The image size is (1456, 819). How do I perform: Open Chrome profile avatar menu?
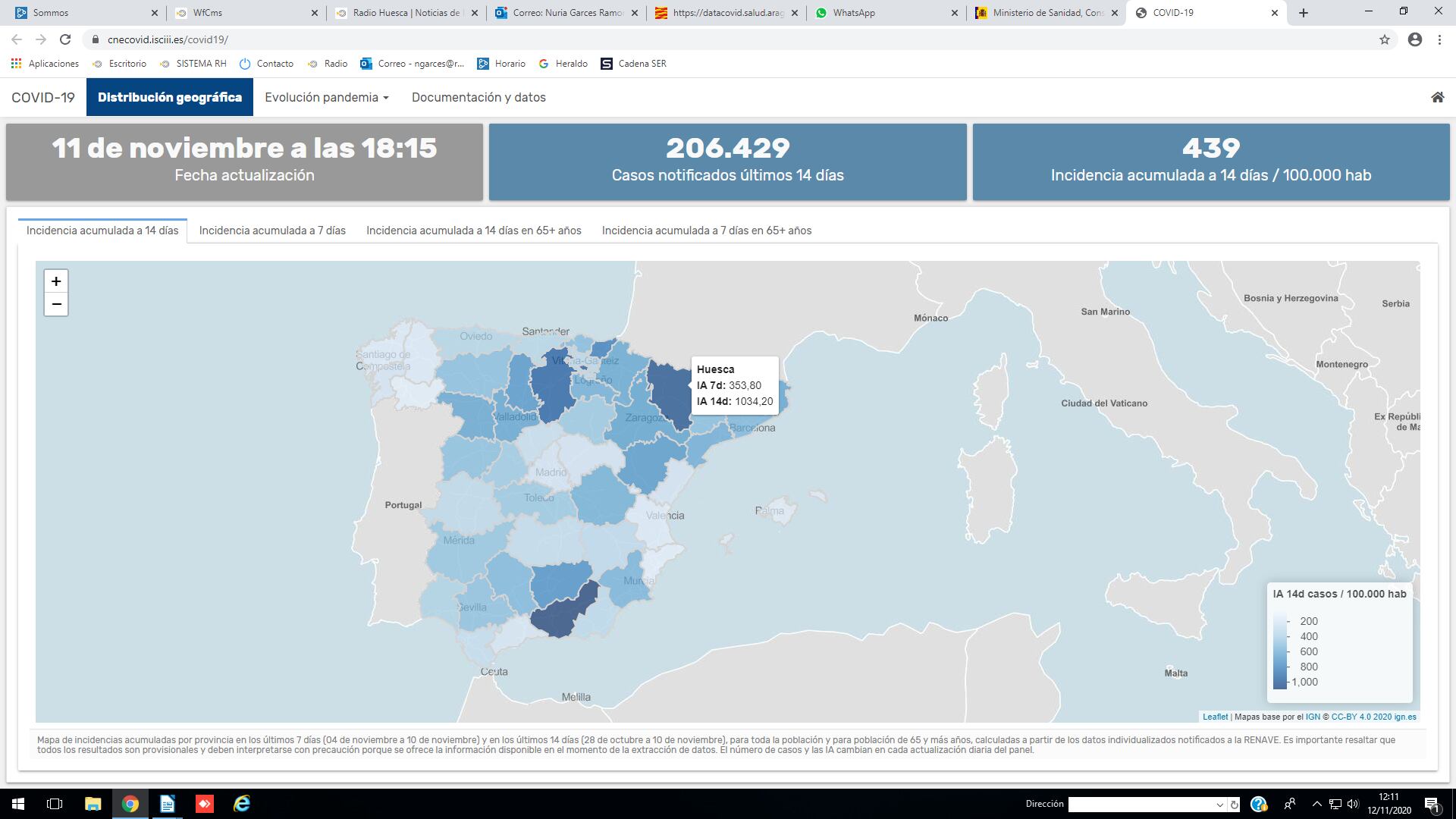pos(1414,39)
